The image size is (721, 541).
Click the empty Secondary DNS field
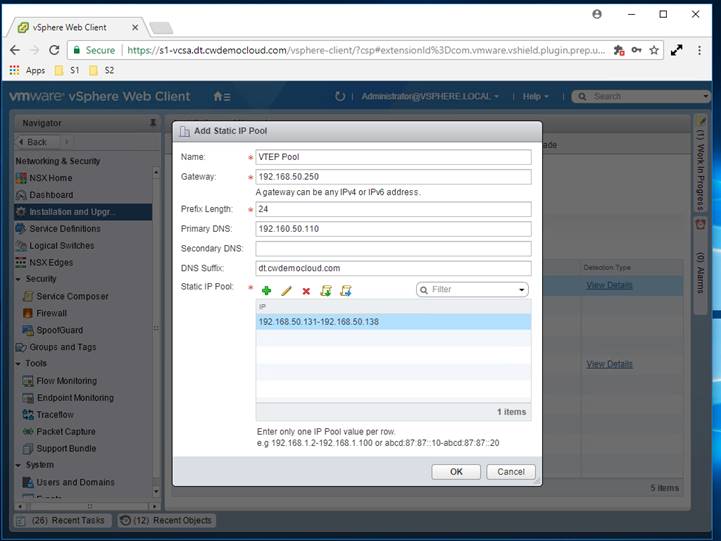click(x=393, y=249)
